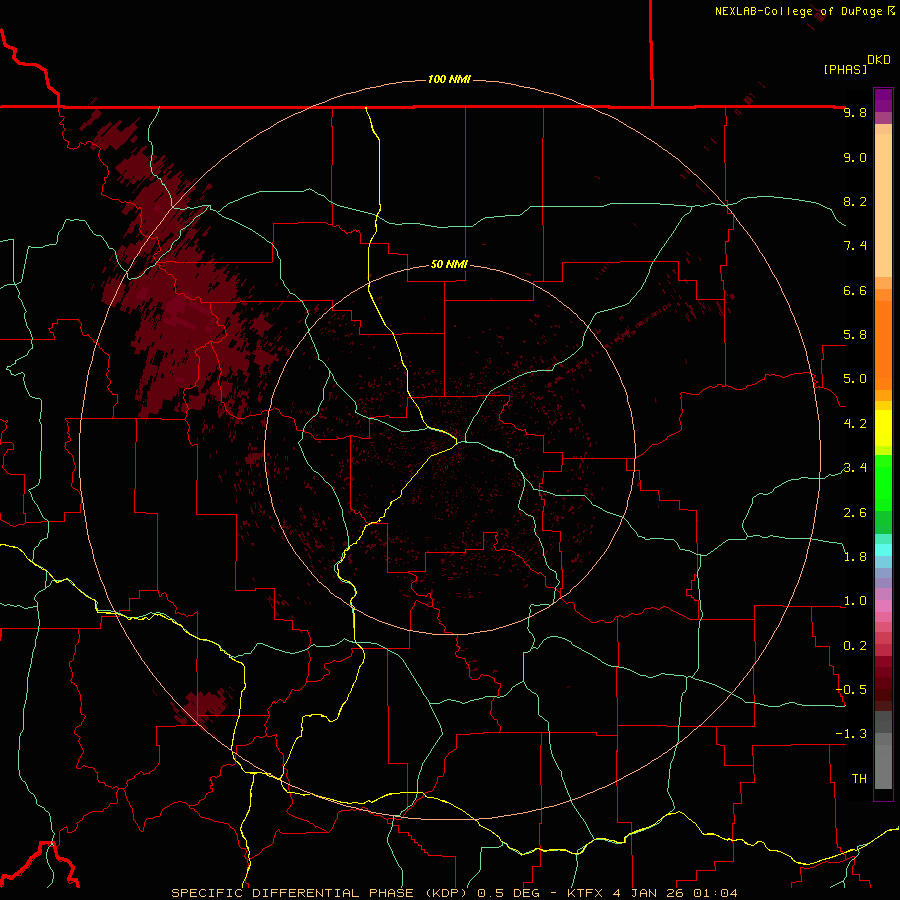This screenshot has height=900, width=900.
Task: Click the 3.4 legend value
Action: click(855, 468)
